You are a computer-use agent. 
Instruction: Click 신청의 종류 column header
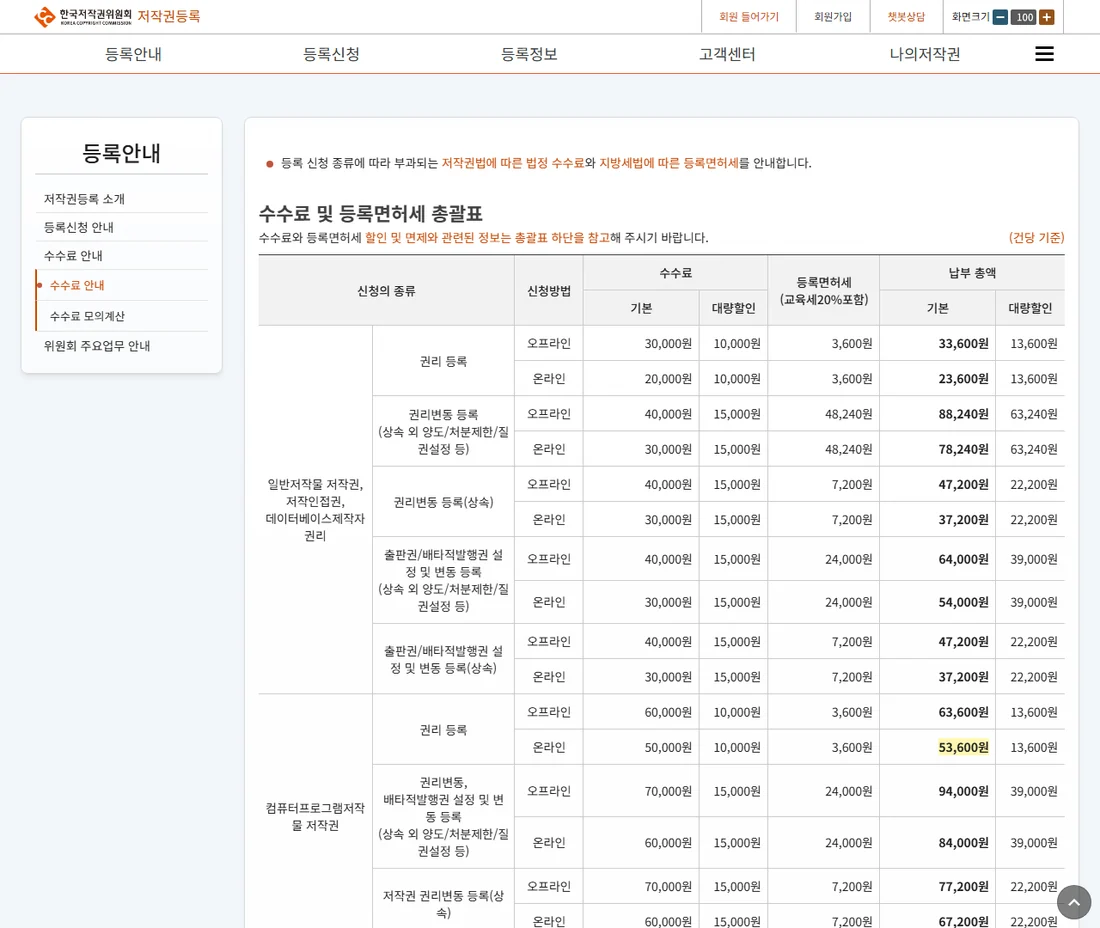(386, 291)
